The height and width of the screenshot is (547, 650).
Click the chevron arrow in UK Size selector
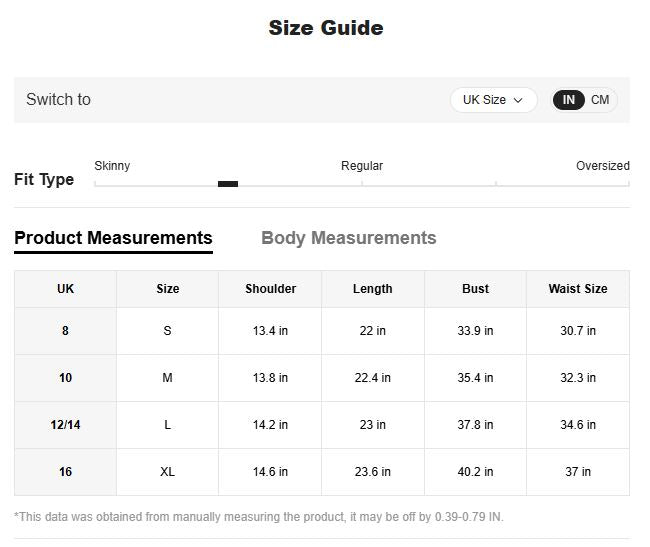tap(518, 101)
